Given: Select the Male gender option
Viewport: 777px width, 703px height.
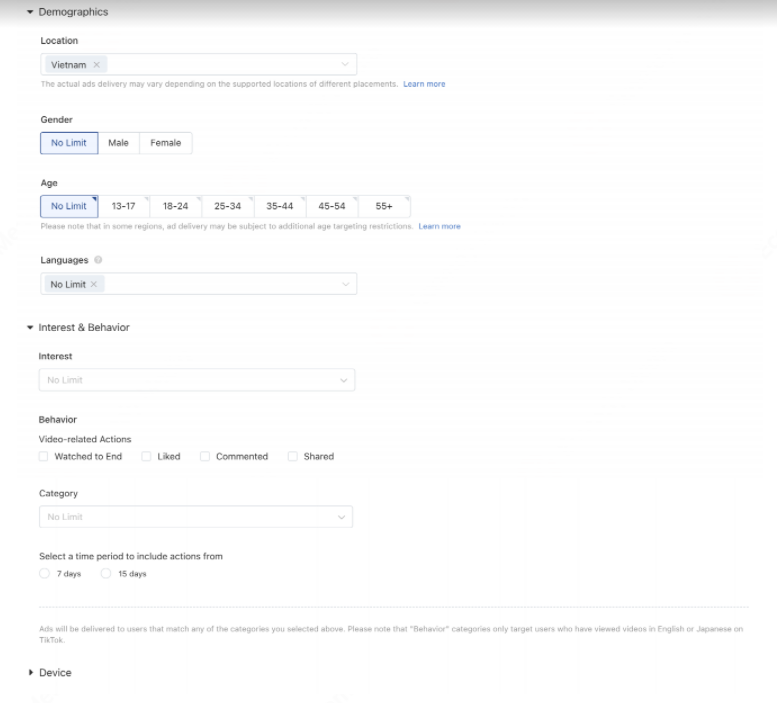Looking at the screenshot, I should click(118, 143).
